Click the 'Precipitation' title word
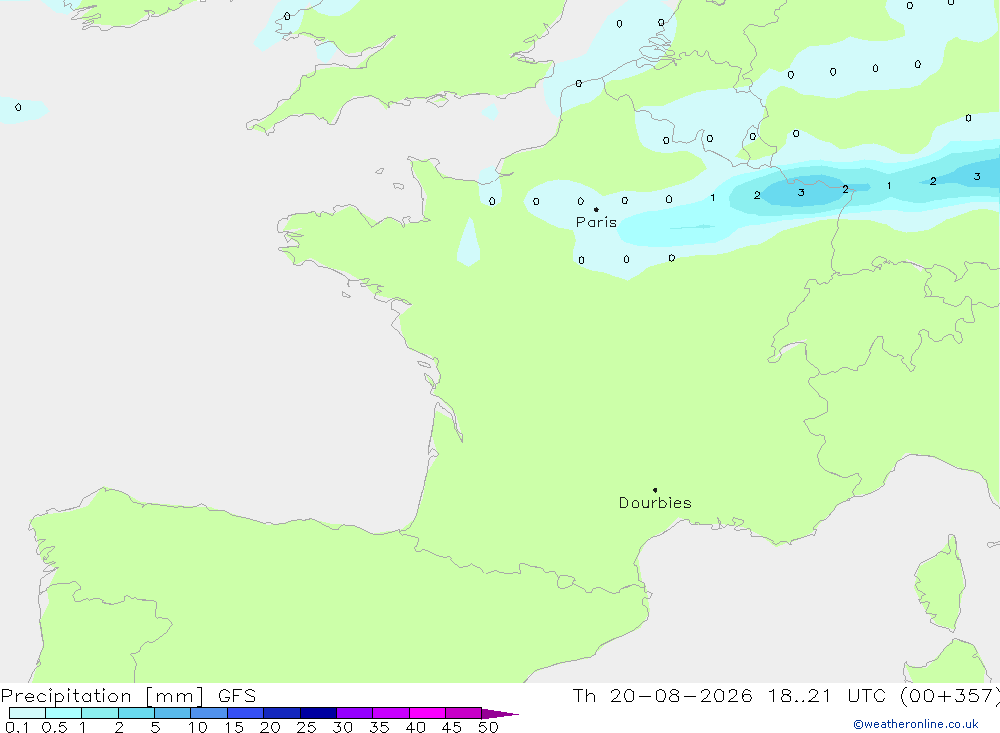Image resolution: width=1000 pixels, height=733 pixels. click(x=66, y=696)
